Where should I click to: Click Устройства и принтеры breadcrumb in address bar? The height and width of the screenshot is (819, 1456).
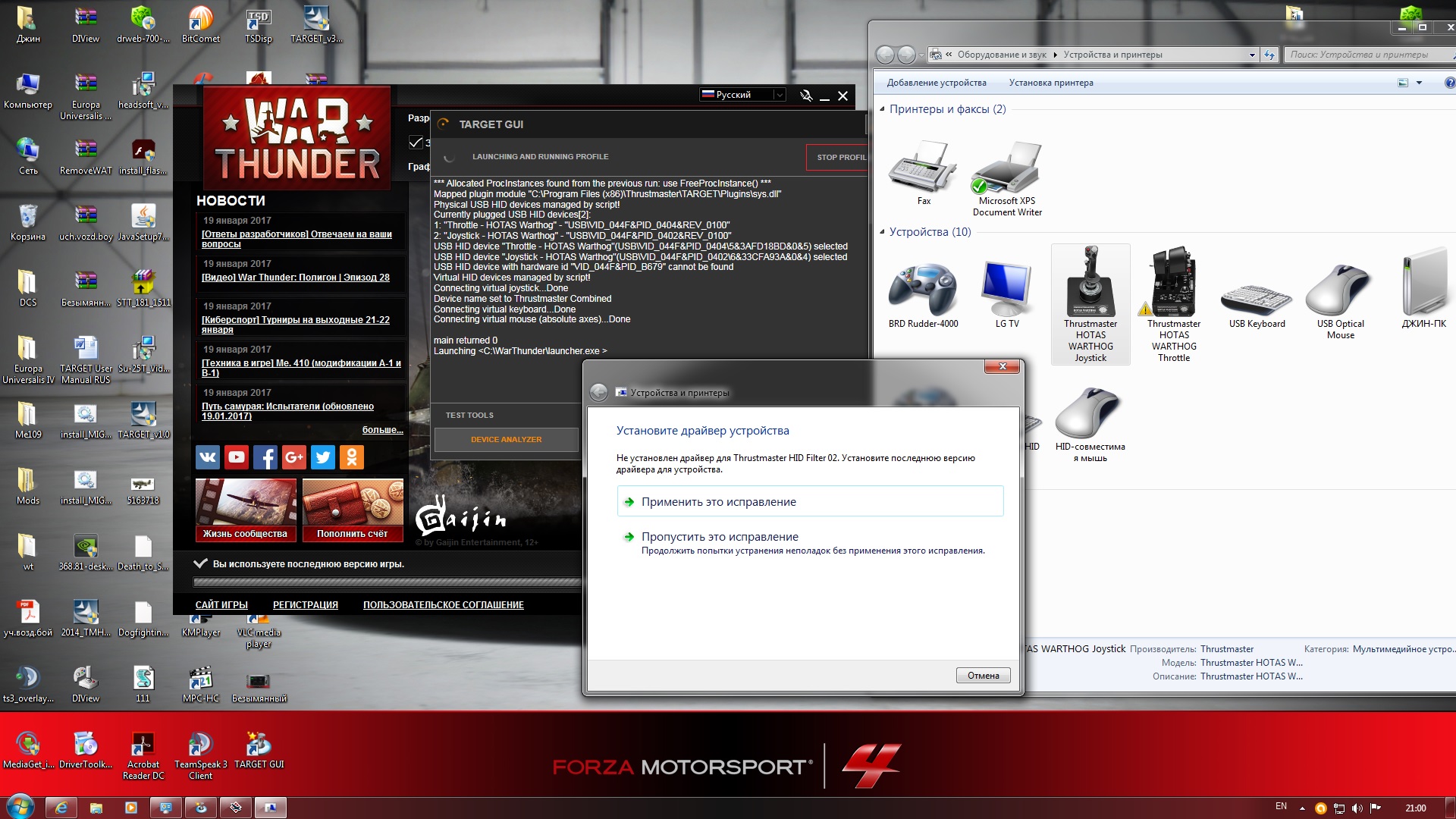pyautogui.click(x=1112, y=55)
